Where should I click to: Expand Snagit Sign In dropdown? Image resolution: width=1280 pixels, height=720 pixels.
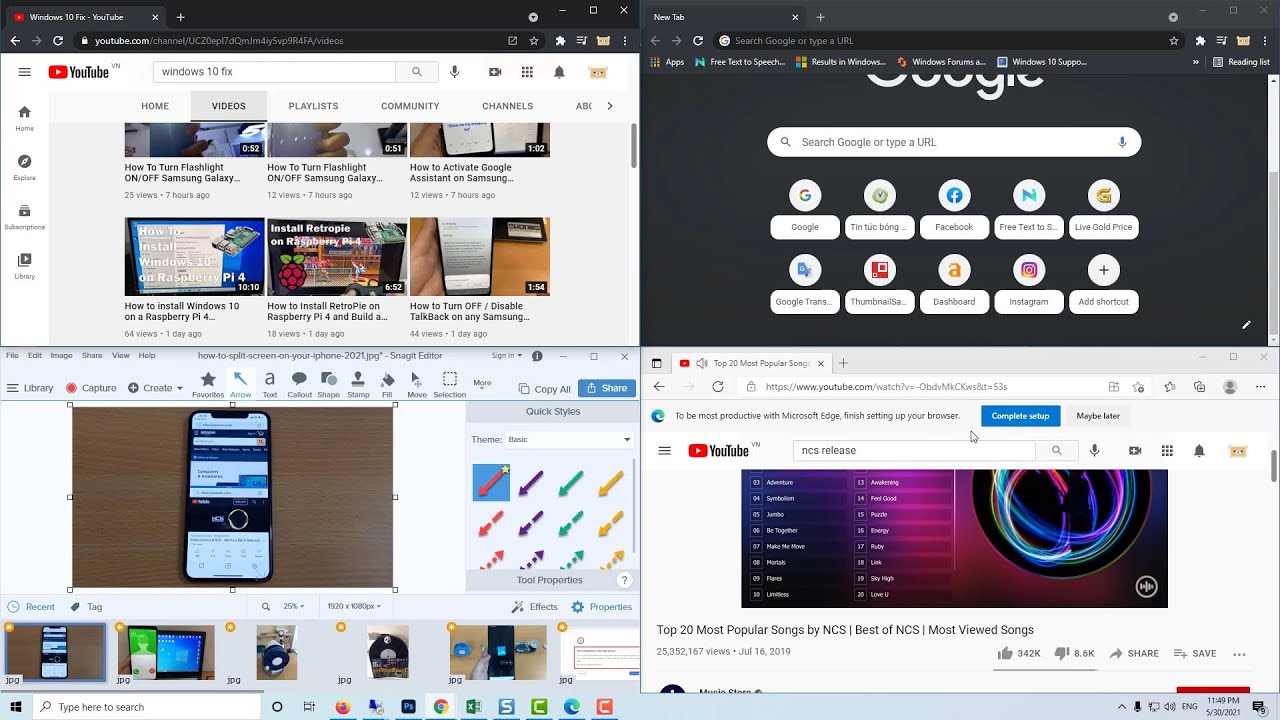[507, 356]
